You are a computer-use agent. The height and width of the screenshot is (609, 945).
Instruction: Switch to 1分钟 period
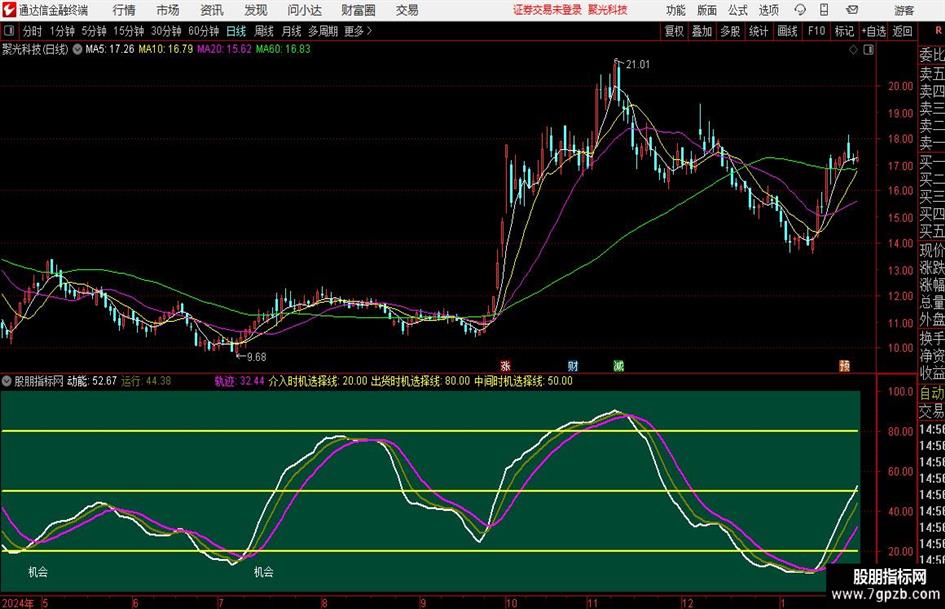pyautogui.click(x=62, y=31)
